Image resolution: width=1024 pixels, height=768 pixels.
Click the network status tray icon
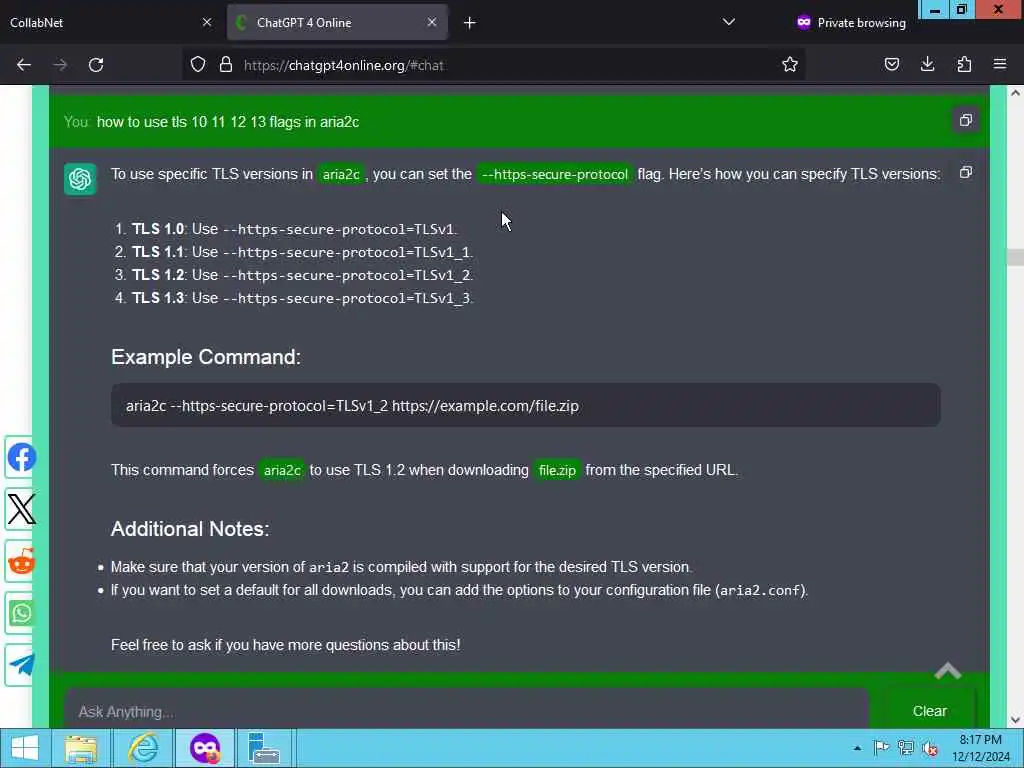[x=905, y=748]
